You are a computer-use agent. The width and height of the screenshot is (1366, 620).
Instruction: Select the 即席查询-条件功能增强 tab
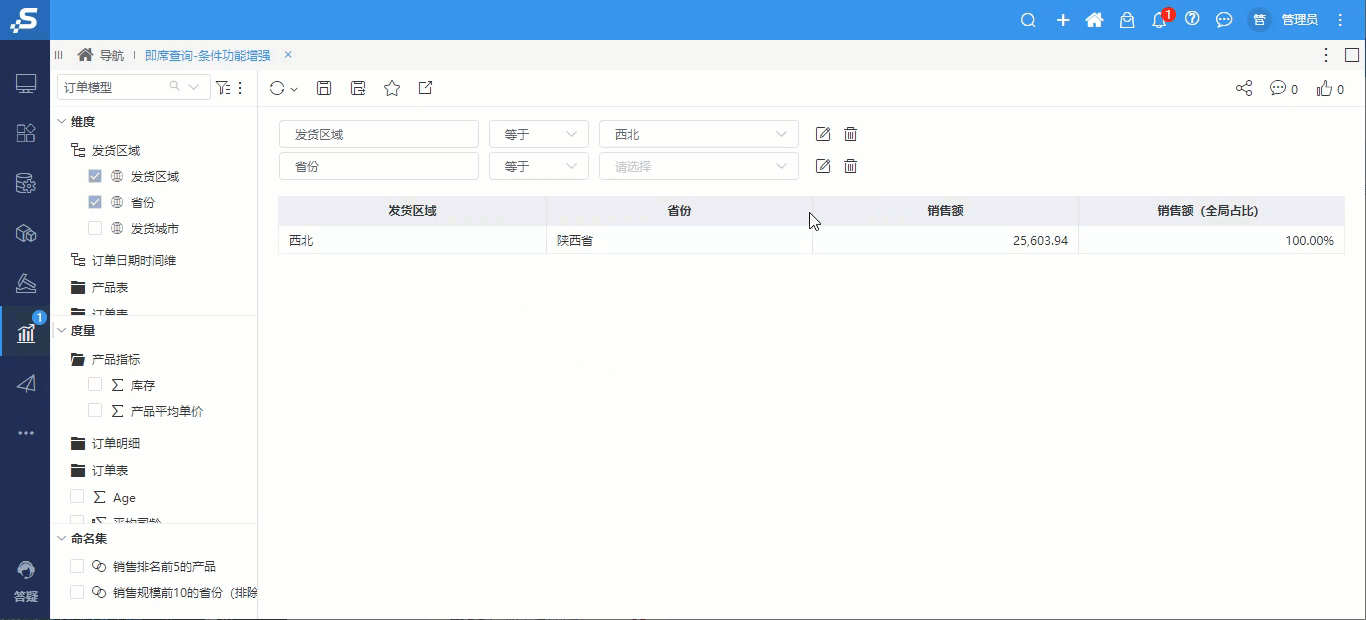coord(207,55)
